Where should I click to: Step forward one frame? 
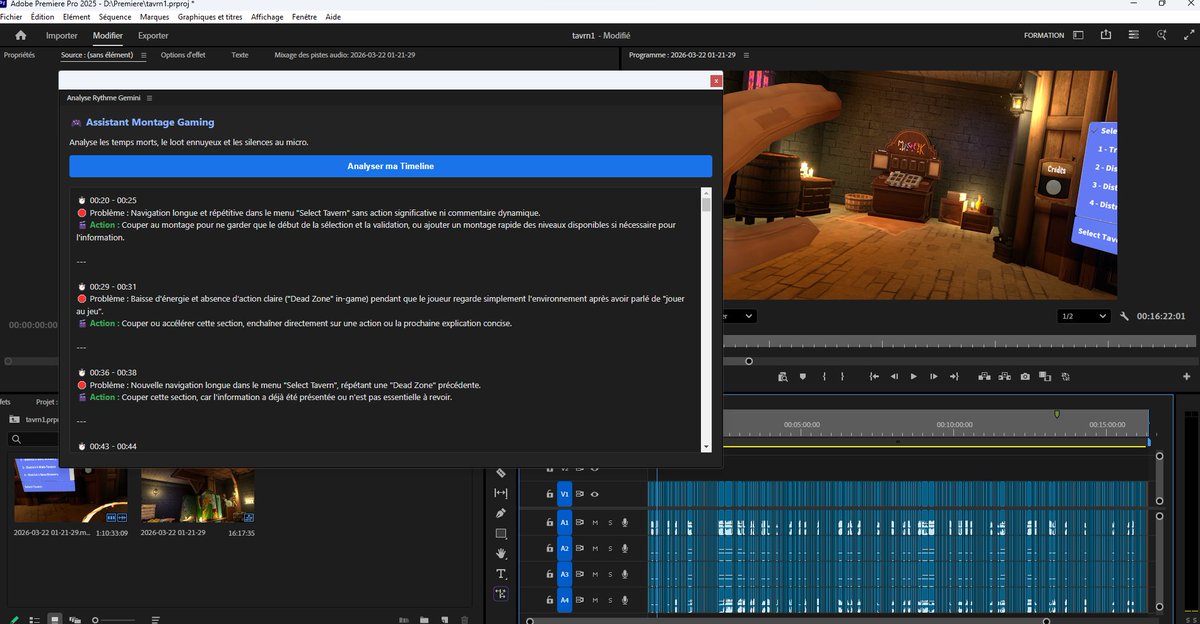(933, 377)
